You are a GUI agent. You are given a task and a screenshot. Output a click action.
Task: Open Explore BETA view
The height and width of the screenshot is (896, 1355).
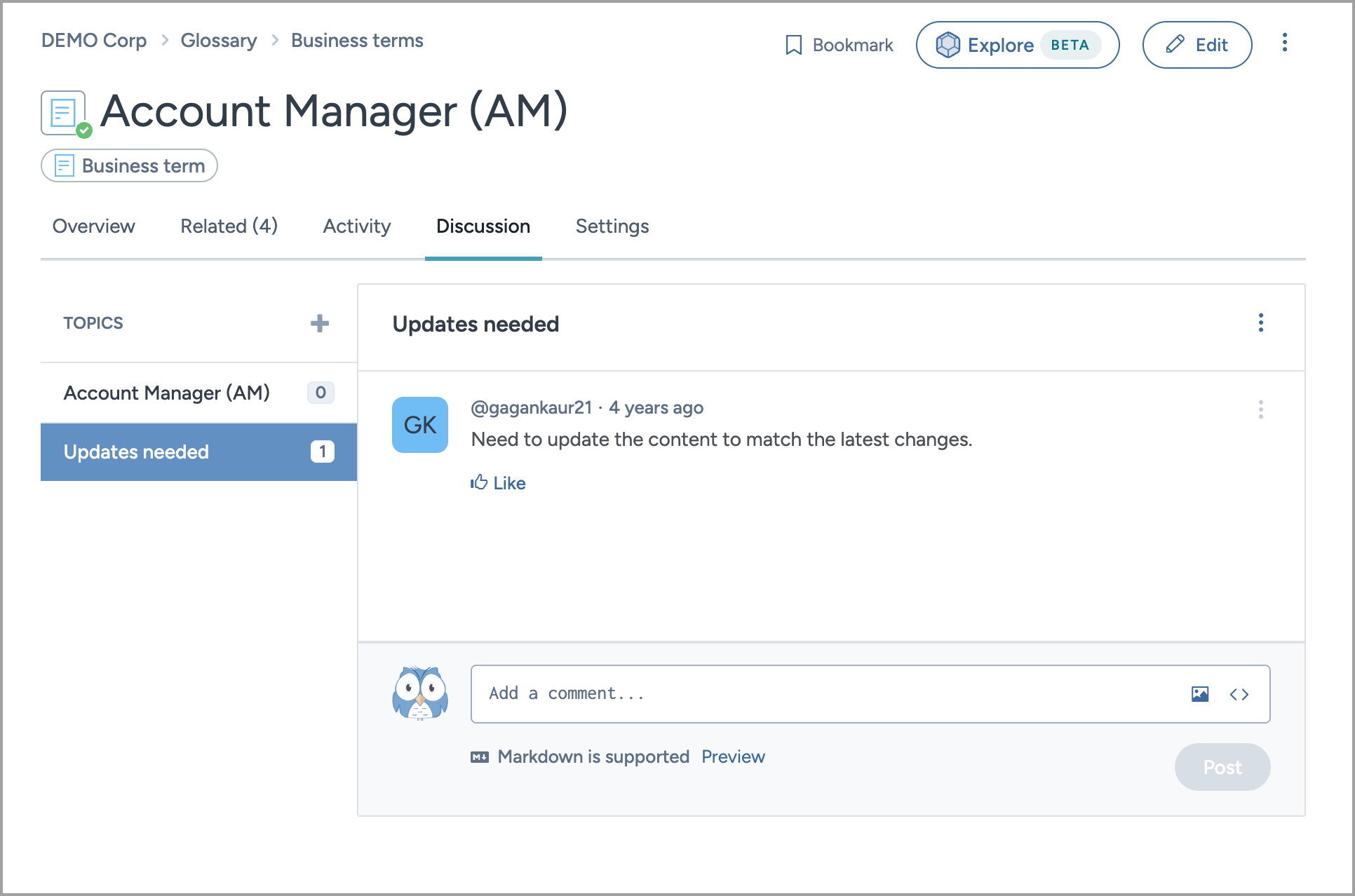tap(1017, 45)
